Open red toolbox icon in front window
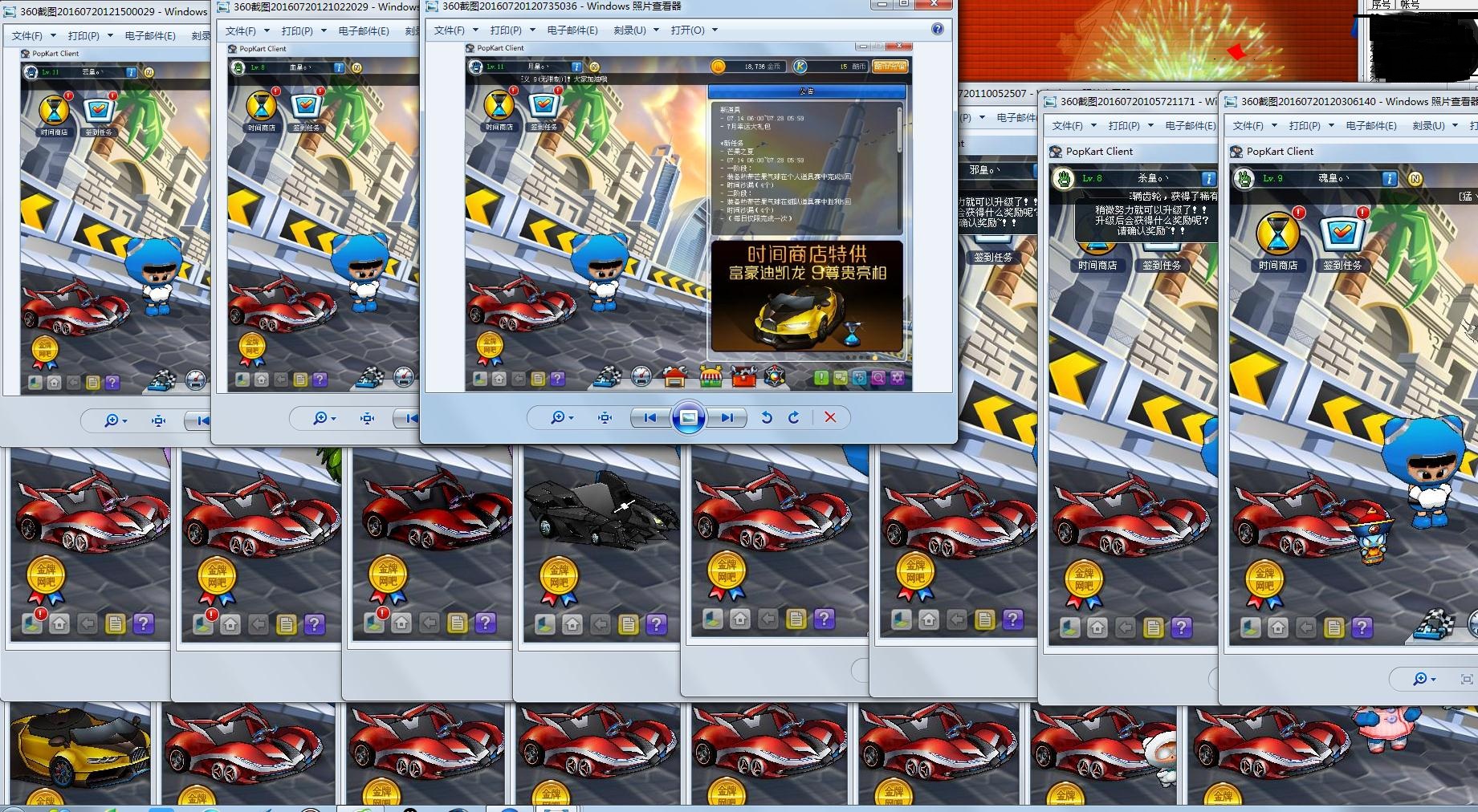The width and height of the screenshot is (1478, 812). [743, 376]
